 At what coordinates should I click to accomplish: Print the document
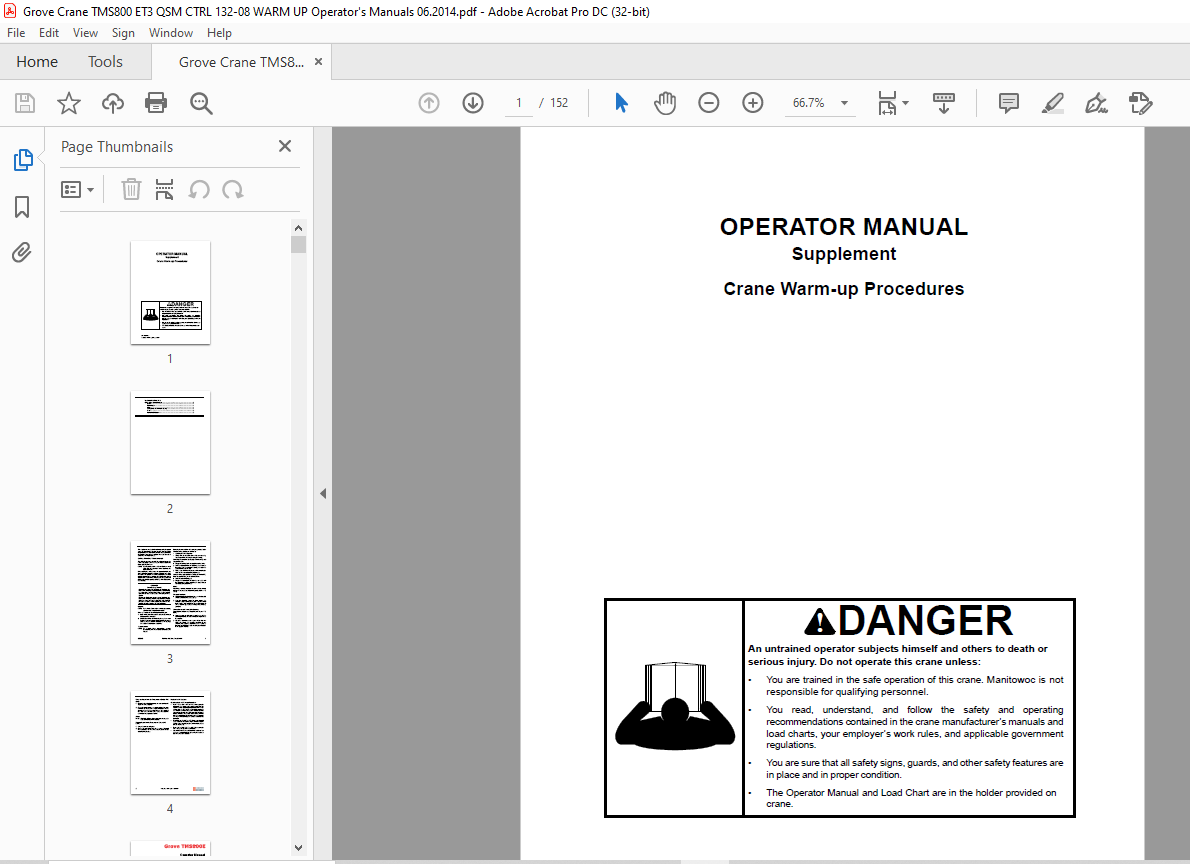click(x=156, y=103)
